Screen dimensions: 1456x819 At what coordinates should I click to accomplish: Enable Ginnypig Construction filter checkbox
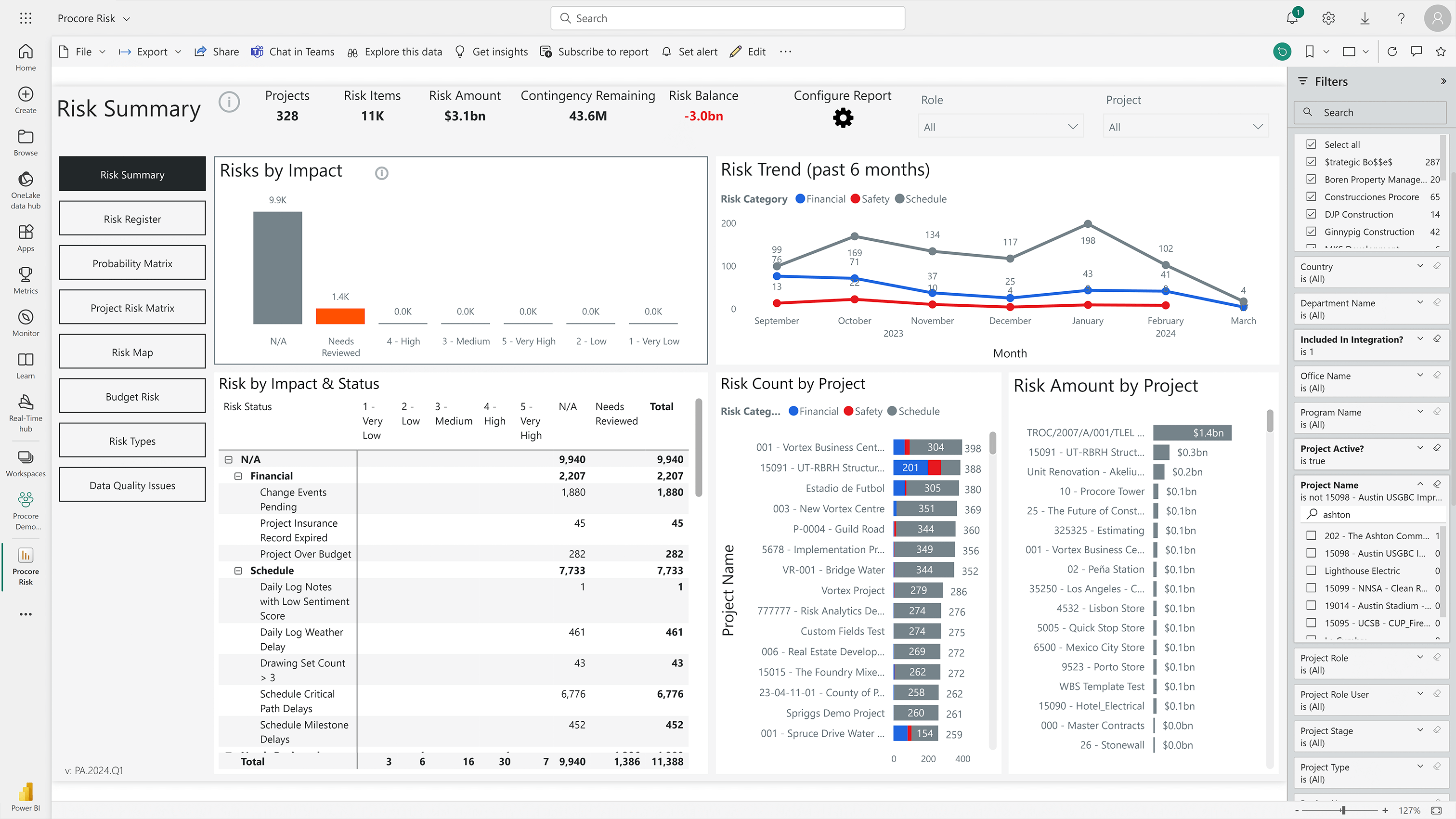(x=1312, y=231)
